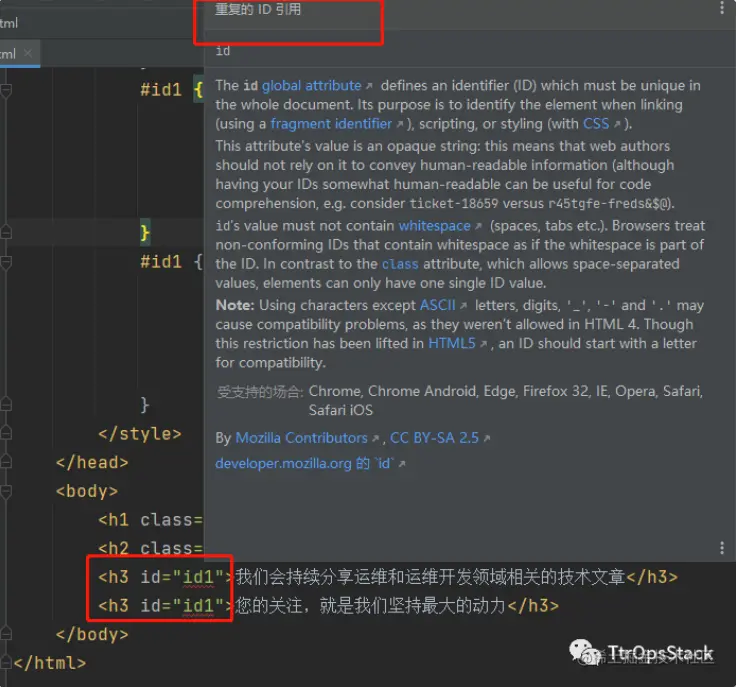
Task: Collapse the second #id1 CSS block
Action: (6, 263)
